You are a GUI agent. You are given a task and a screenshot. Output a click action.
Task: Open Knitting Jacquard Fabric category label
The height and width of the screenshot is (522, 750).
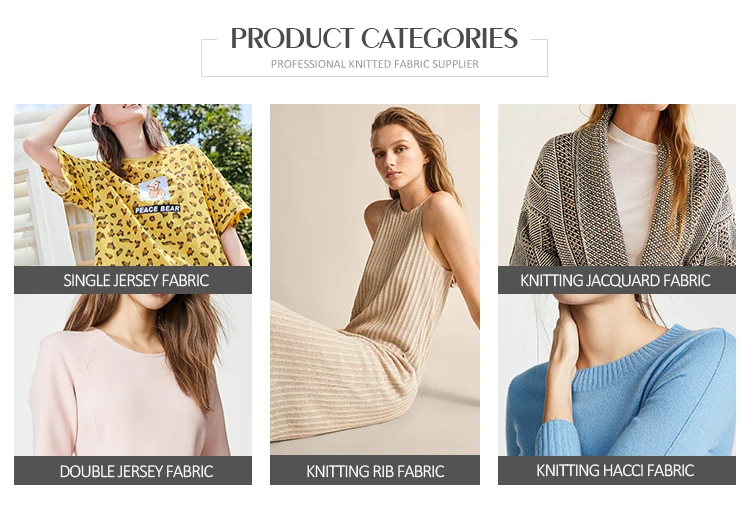coord(617,280)
